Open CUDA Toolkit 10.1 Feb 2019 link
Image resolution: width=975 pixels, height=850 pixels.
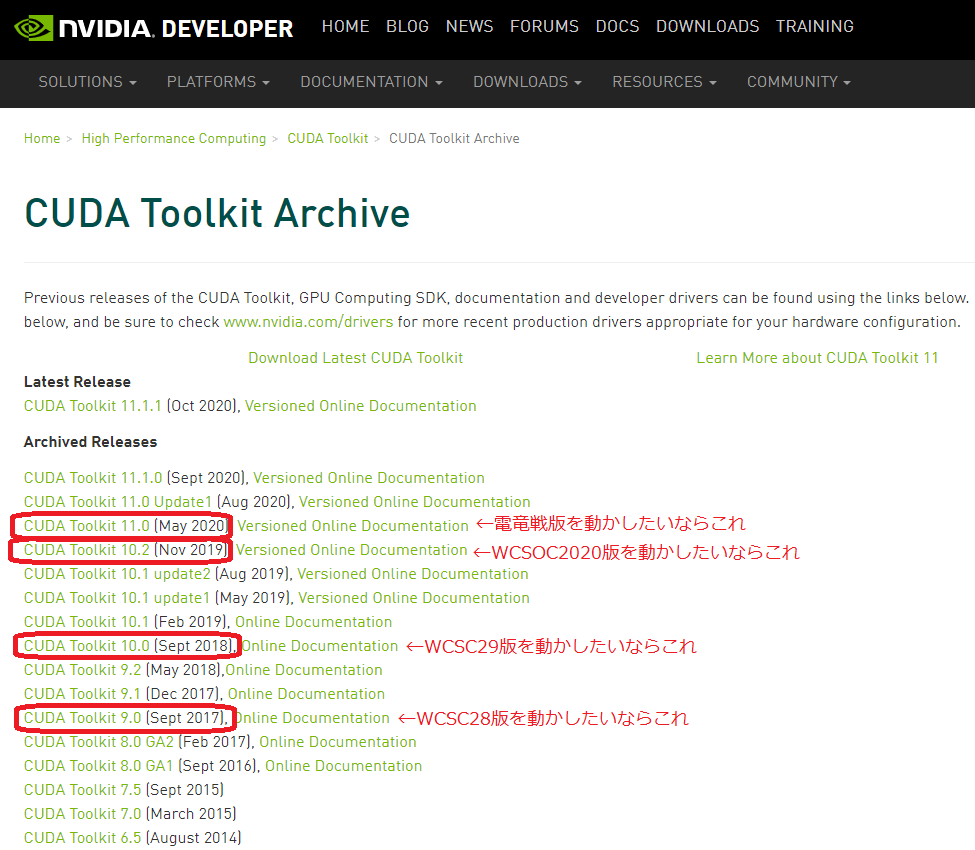click(x=86, y=622)
